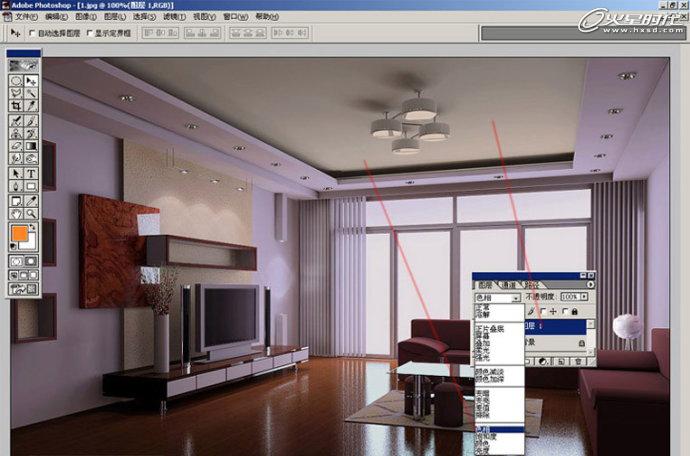Select the Notes tool
690x456 pixels.
click(16, 201)
